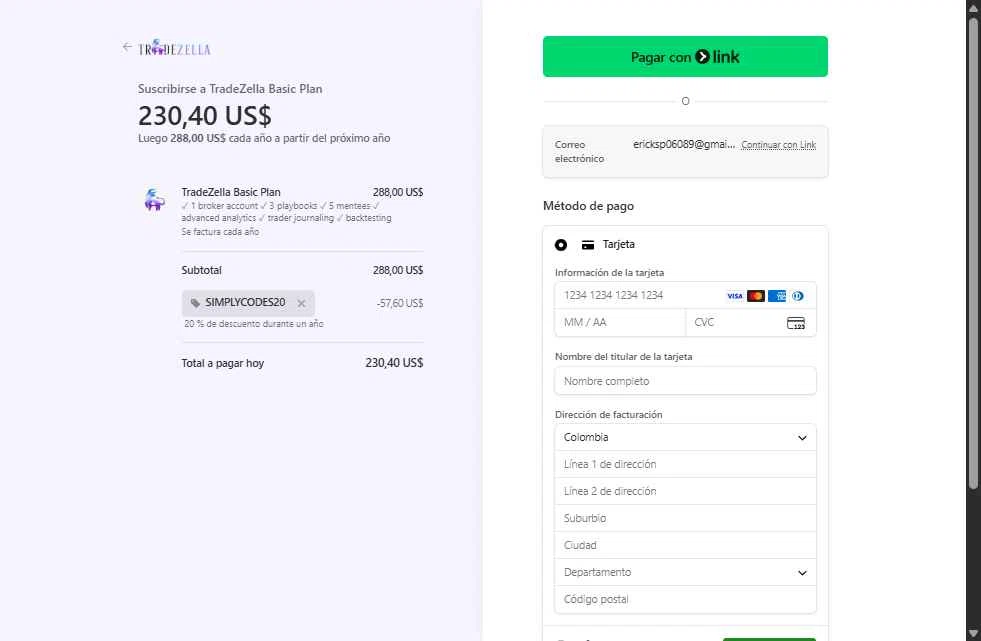Click the TradeZella Basic Plan product image
Viewport: 981px width, 641px height.
(x=155, y=199)
